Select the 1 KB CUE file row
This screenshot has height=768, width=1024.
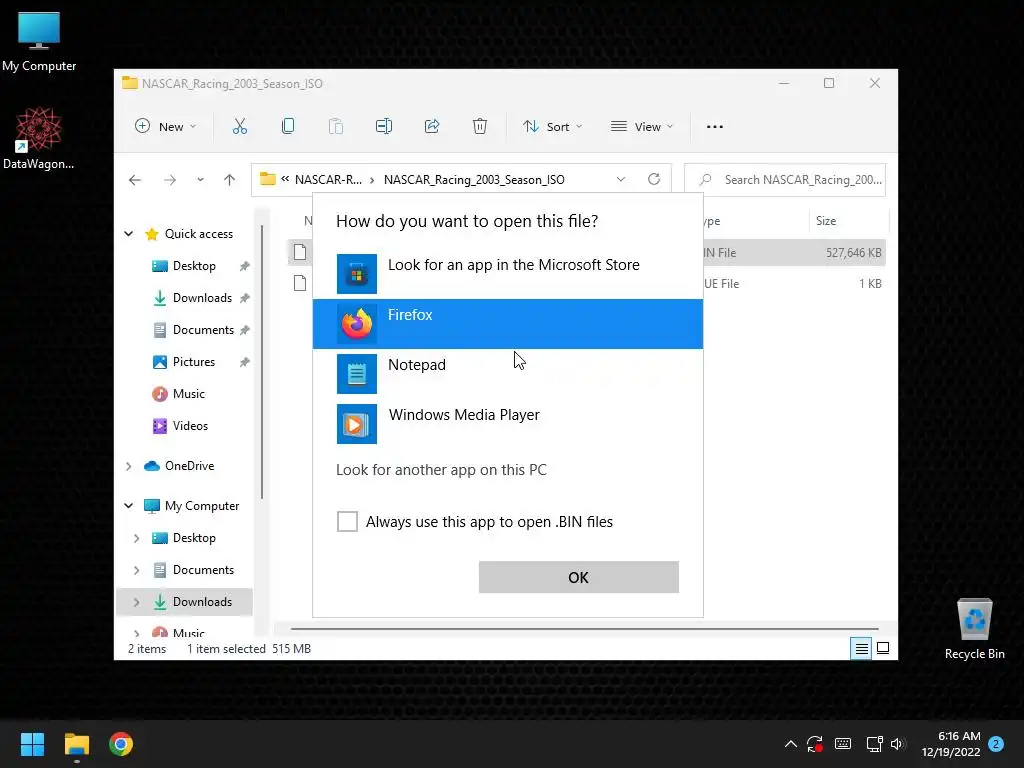pos(586,283)
